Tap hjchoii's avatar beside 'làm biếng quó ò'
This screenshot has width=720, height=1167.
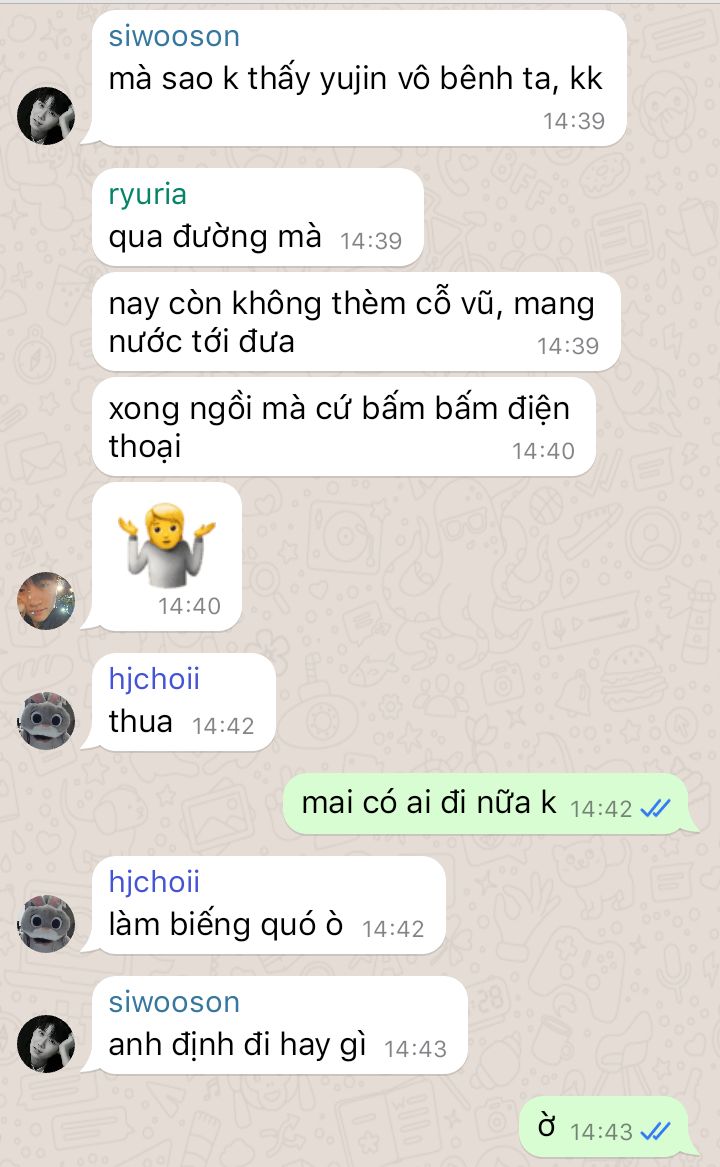[46, 923]
